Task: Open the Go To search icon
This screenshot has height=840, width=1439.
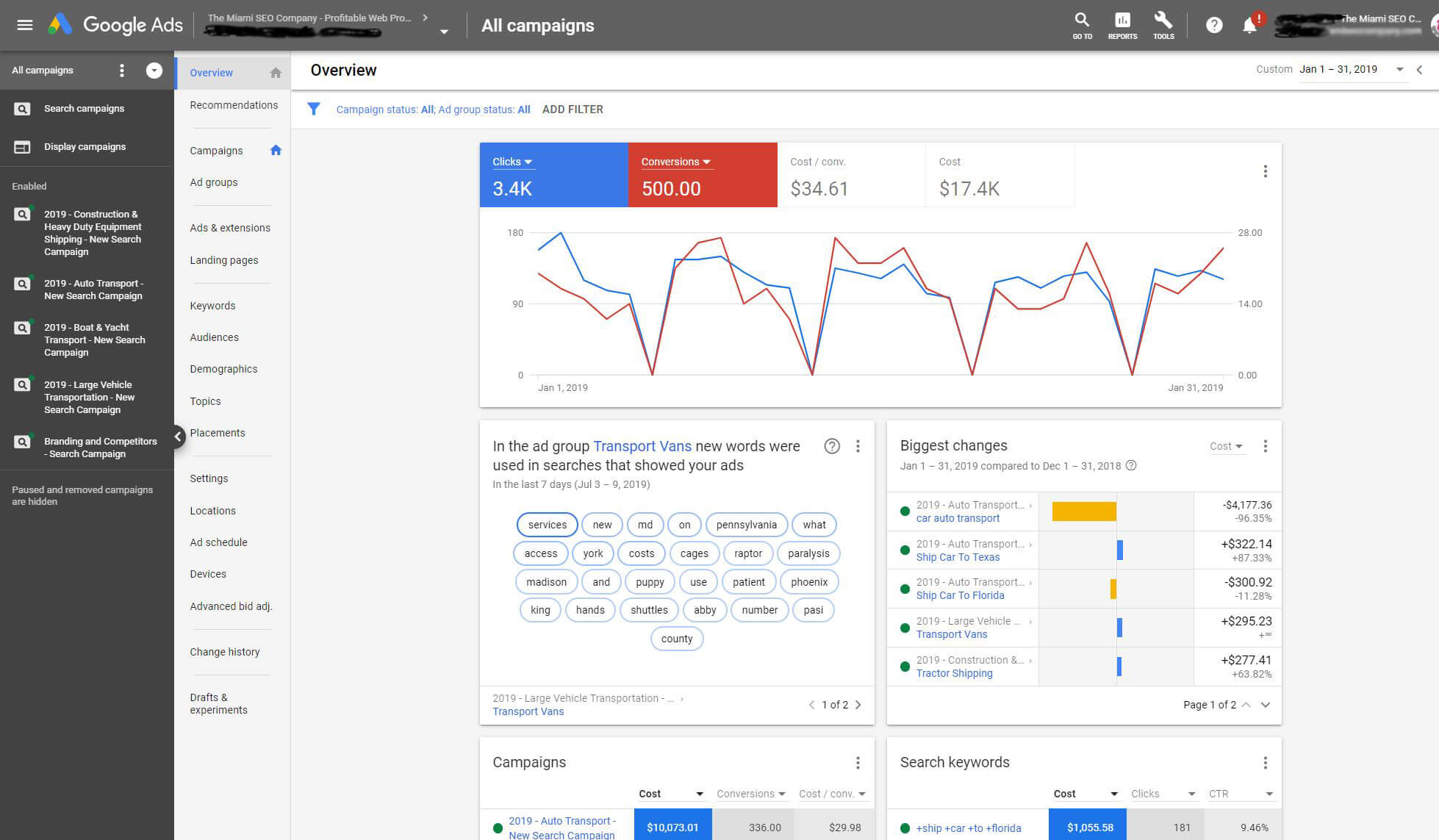Action: click(1082, 25)
